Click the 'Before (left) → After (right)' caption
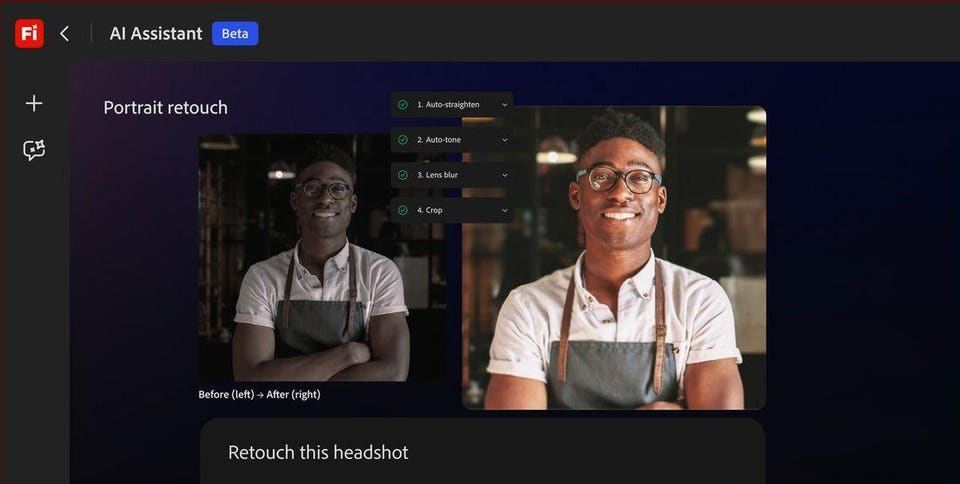Screen dimensions: 960x484 [259, 395]
